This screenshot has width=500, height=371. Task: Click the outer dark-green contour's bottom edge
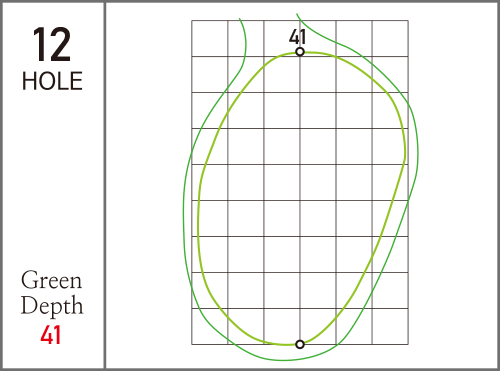coord(283,360)
